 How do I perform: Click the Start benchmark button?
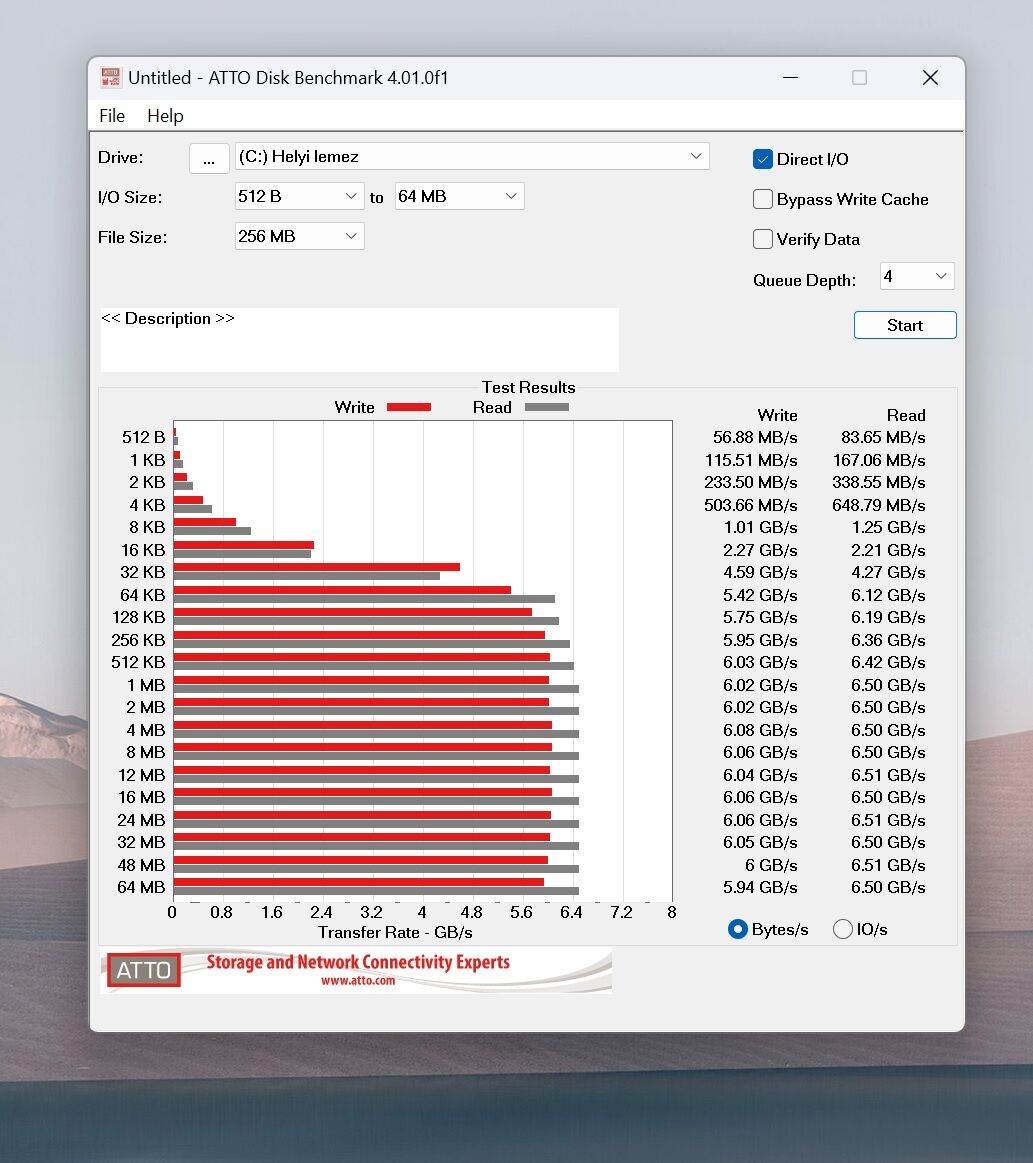[905, 325]
